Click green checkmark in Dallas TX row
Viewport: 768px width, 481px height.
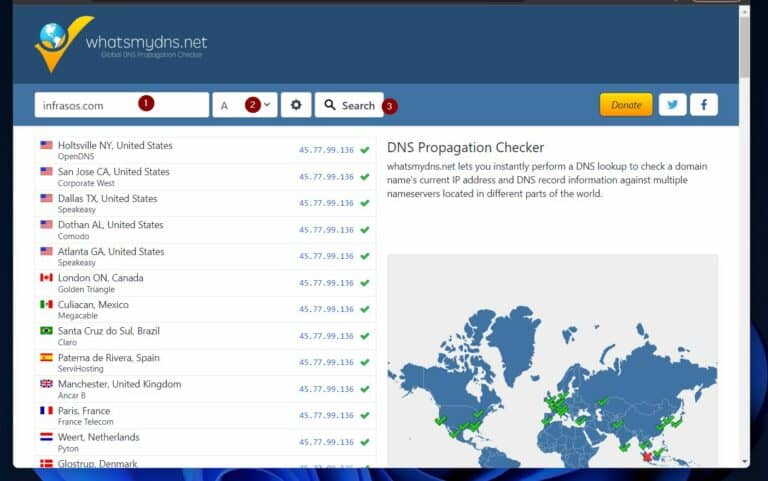pos(365,203)
